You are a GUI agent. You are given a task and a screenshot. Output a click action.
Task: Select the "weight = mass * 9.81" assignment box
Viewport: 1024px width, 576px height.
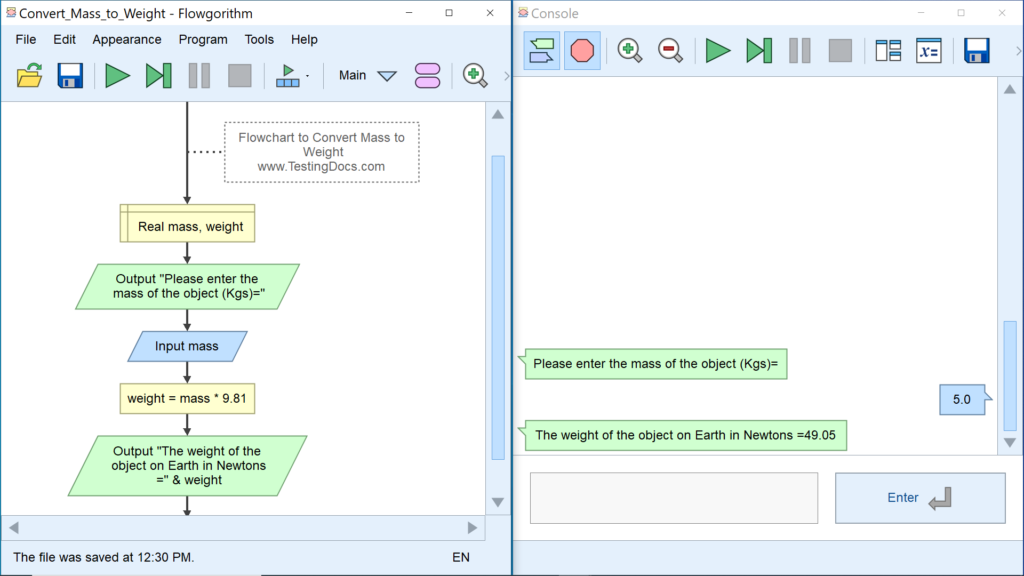(x=187, y=398)
